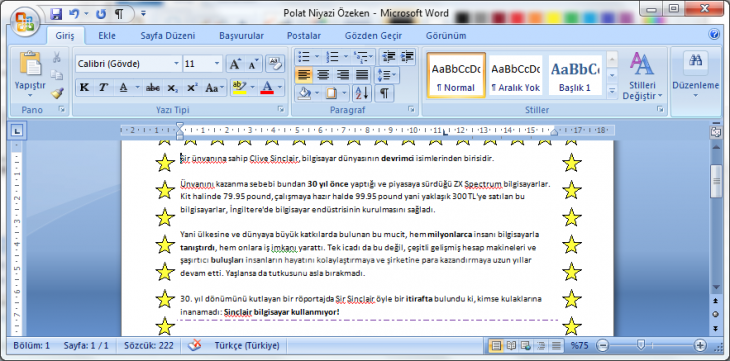Viewport: 730px width, 361px height.
Task: Grow font size with the large A
Action: point(235,64)
